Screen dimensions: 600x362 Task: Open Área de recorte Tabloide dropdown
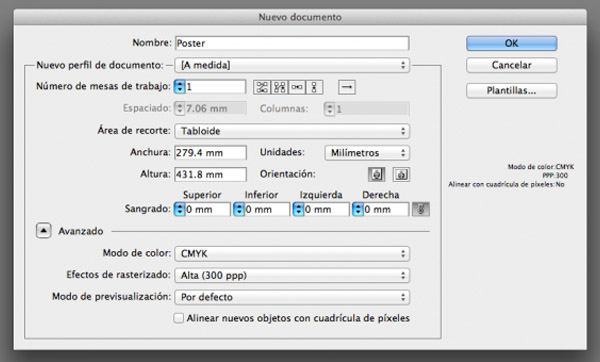tap(292, 131)
